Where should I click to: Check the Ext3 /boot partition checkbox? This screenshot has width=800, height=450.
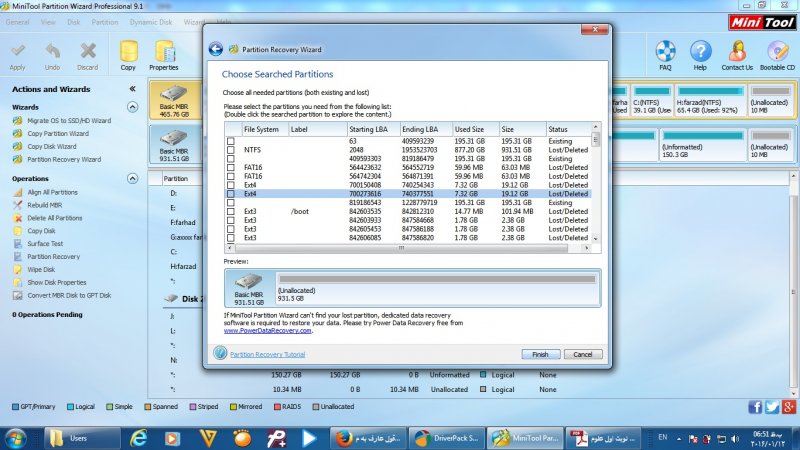click(231, 211)
